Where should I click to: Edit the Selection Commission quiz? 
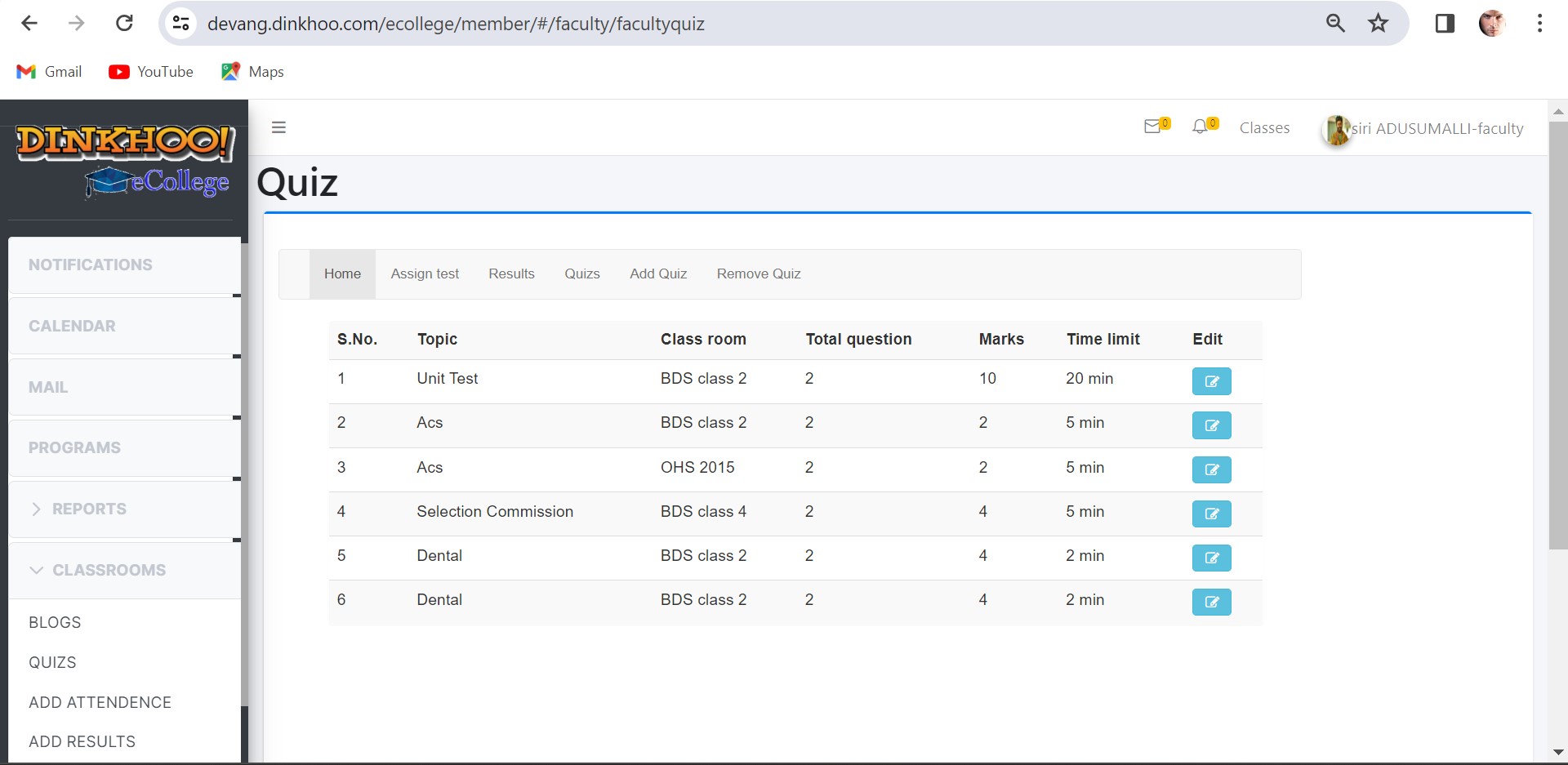1211,514
